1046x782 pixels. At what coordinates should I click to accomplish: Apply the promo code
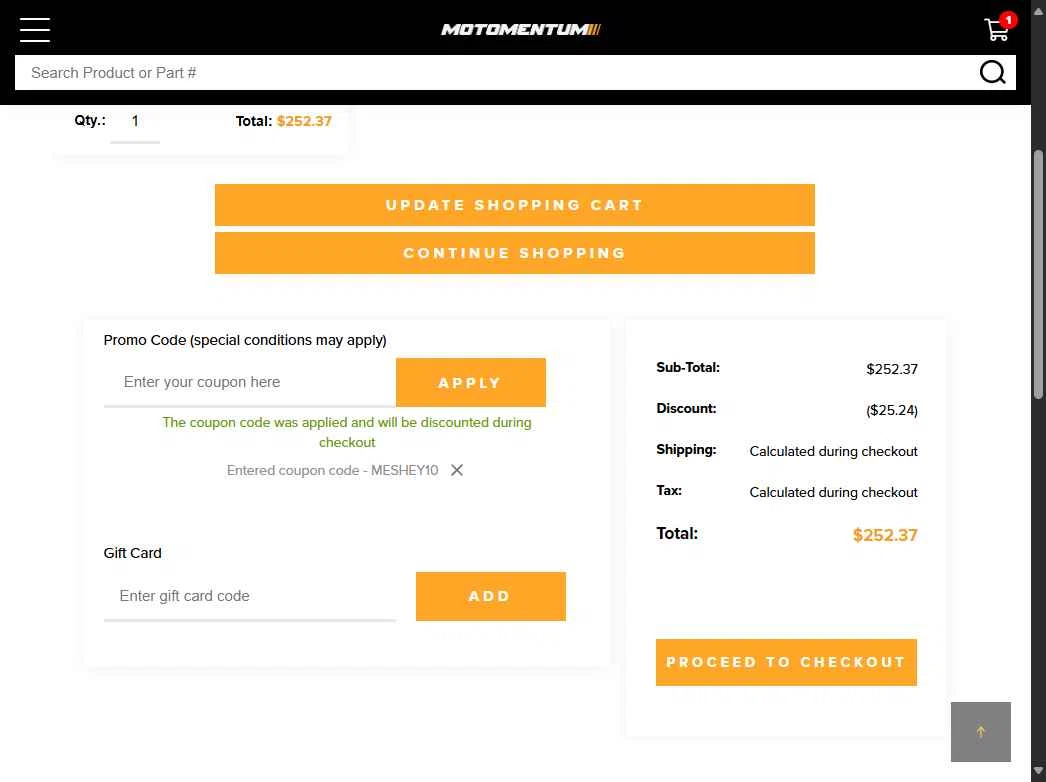click(470, 382)
